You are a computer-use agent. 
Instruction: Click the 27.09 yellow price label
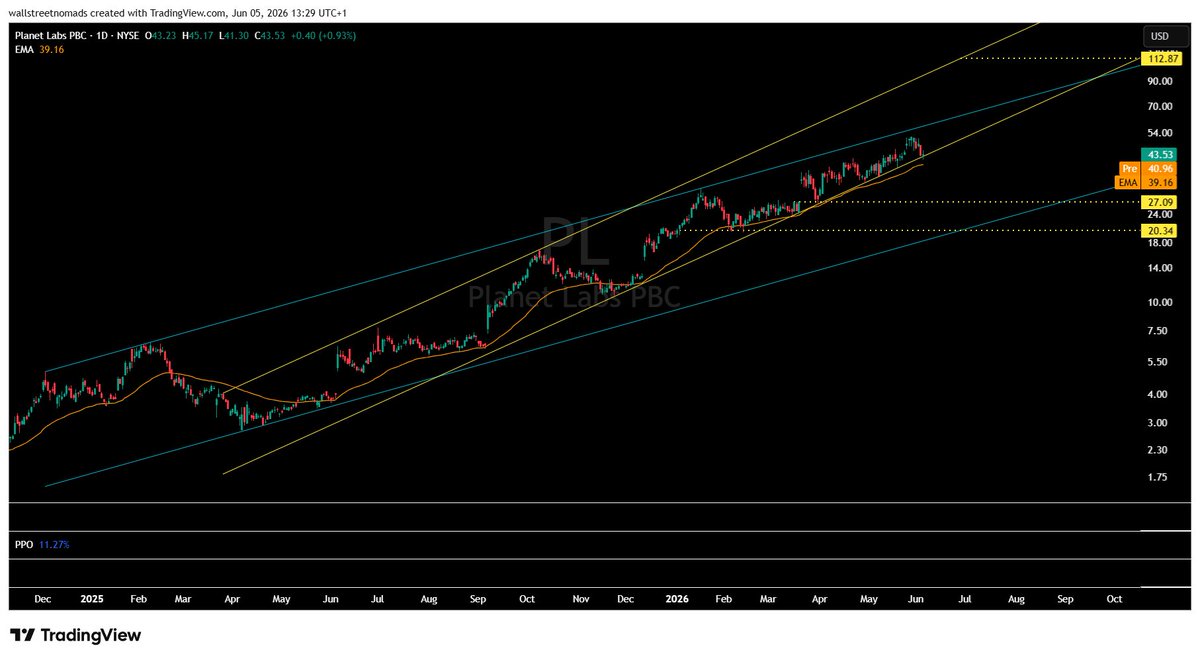(x=1160, y=201)
